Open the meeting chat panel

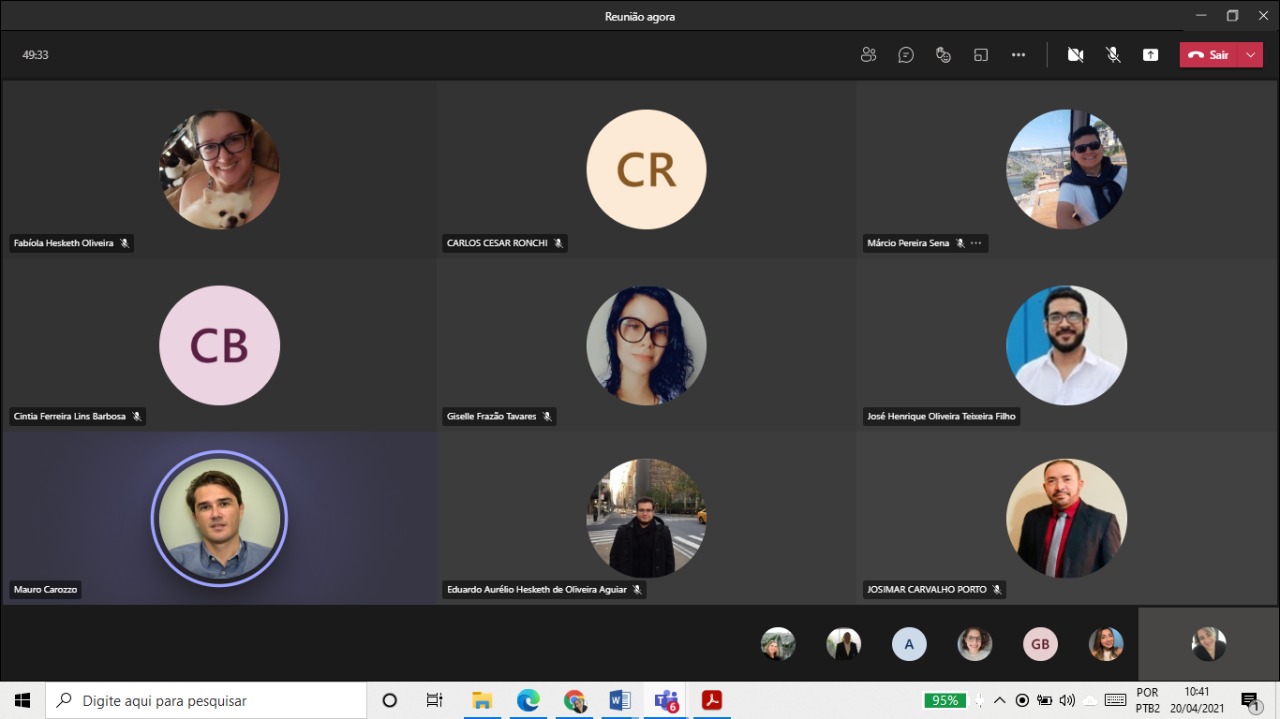(906, 55)
